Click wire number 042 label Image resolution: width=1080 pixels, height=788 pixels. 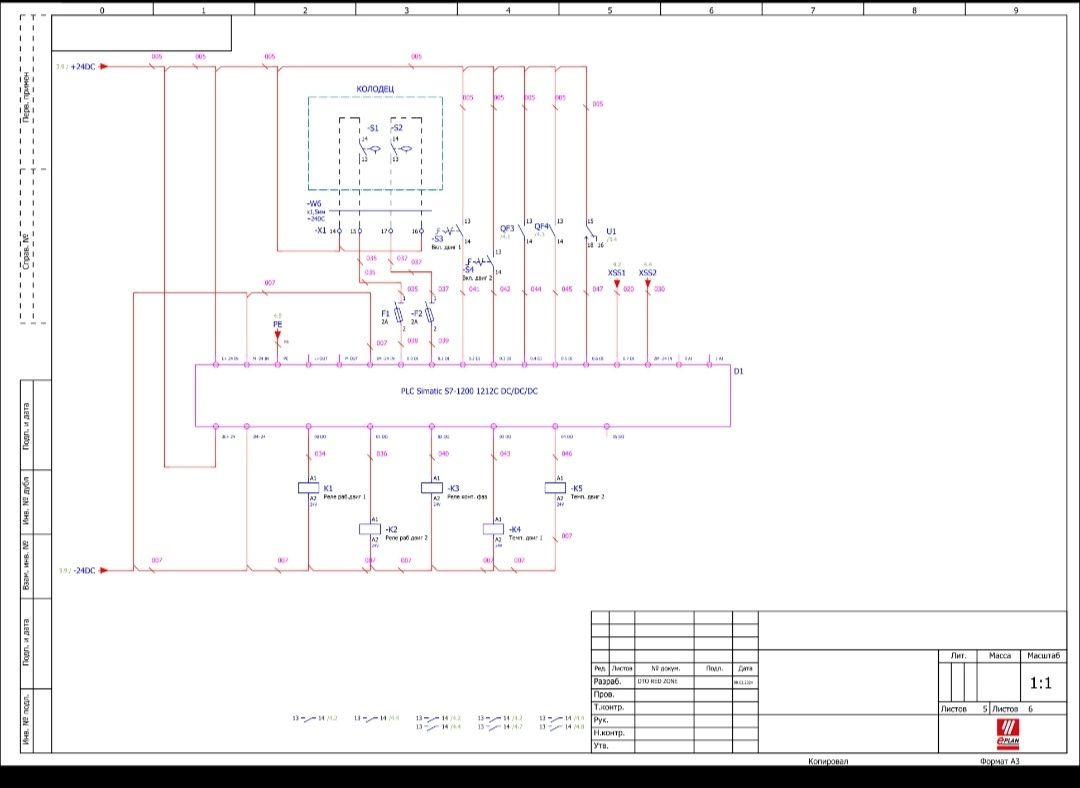505,289
